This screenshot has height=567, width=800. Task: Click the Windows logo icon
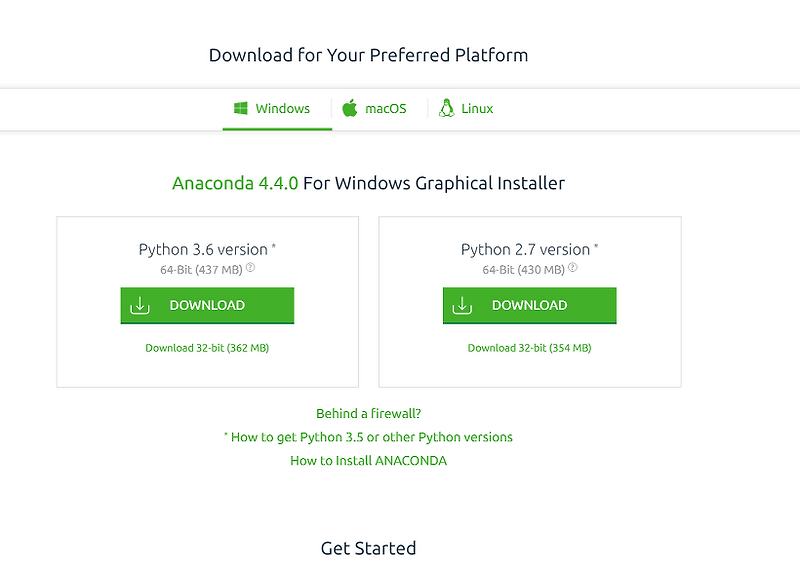(x=240, y=108)
